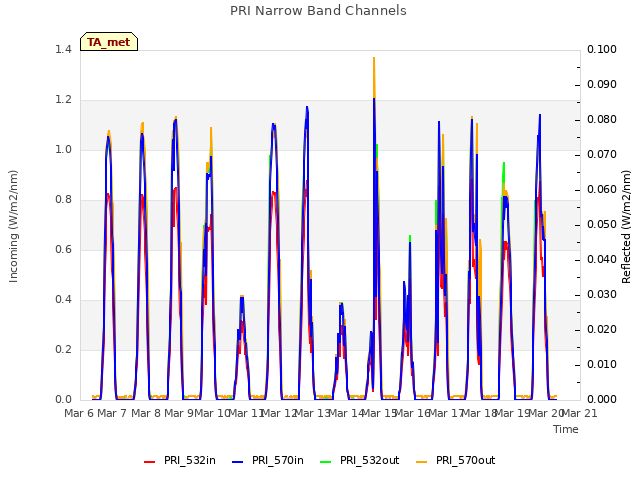Toggle the PRI_570out legend entry
The width and height of the screenshot is (640, 480).
pos(456,460)
